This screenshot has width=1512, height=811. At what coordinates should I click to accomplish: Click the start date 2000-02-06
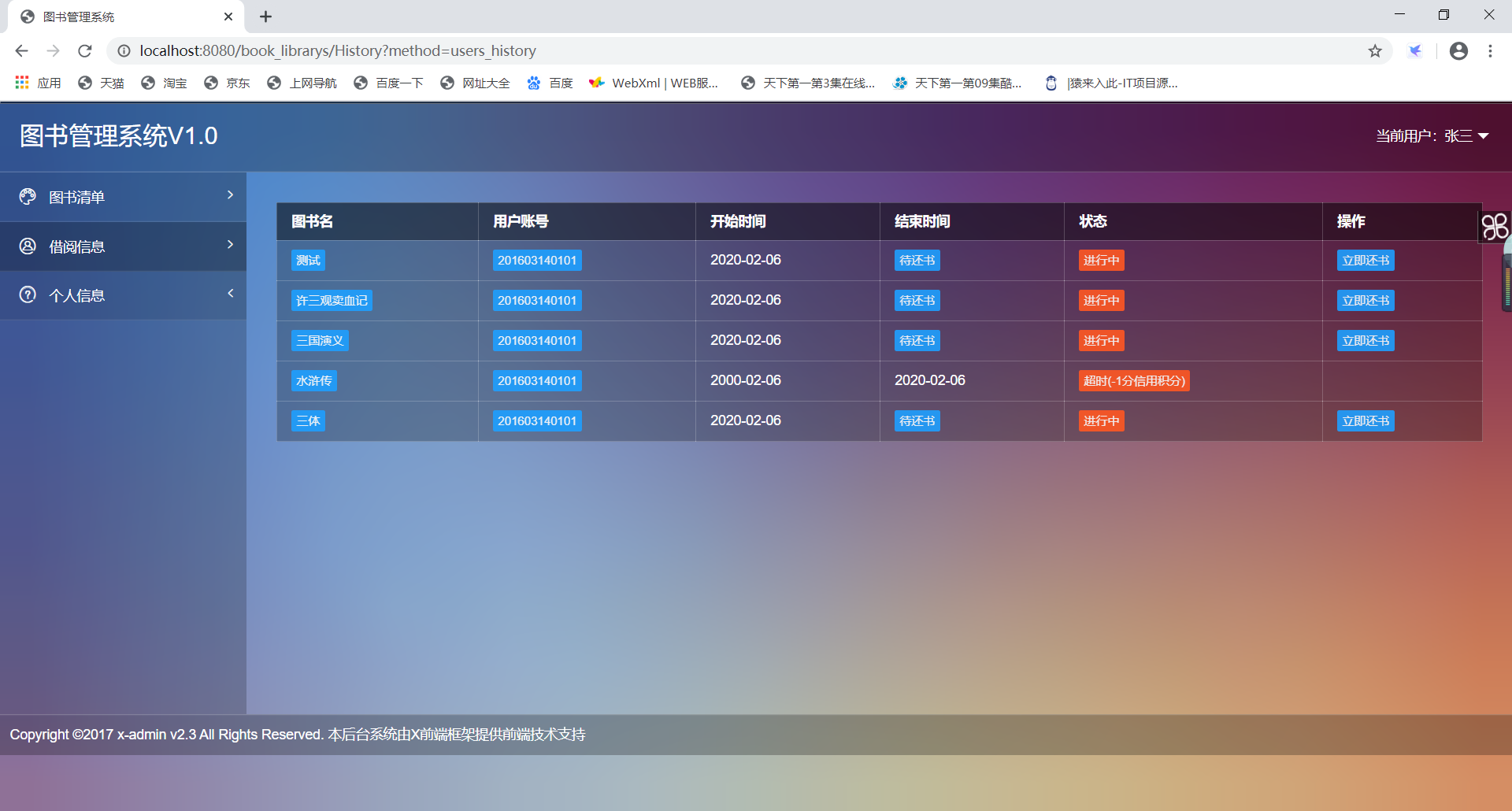point(746,380)
